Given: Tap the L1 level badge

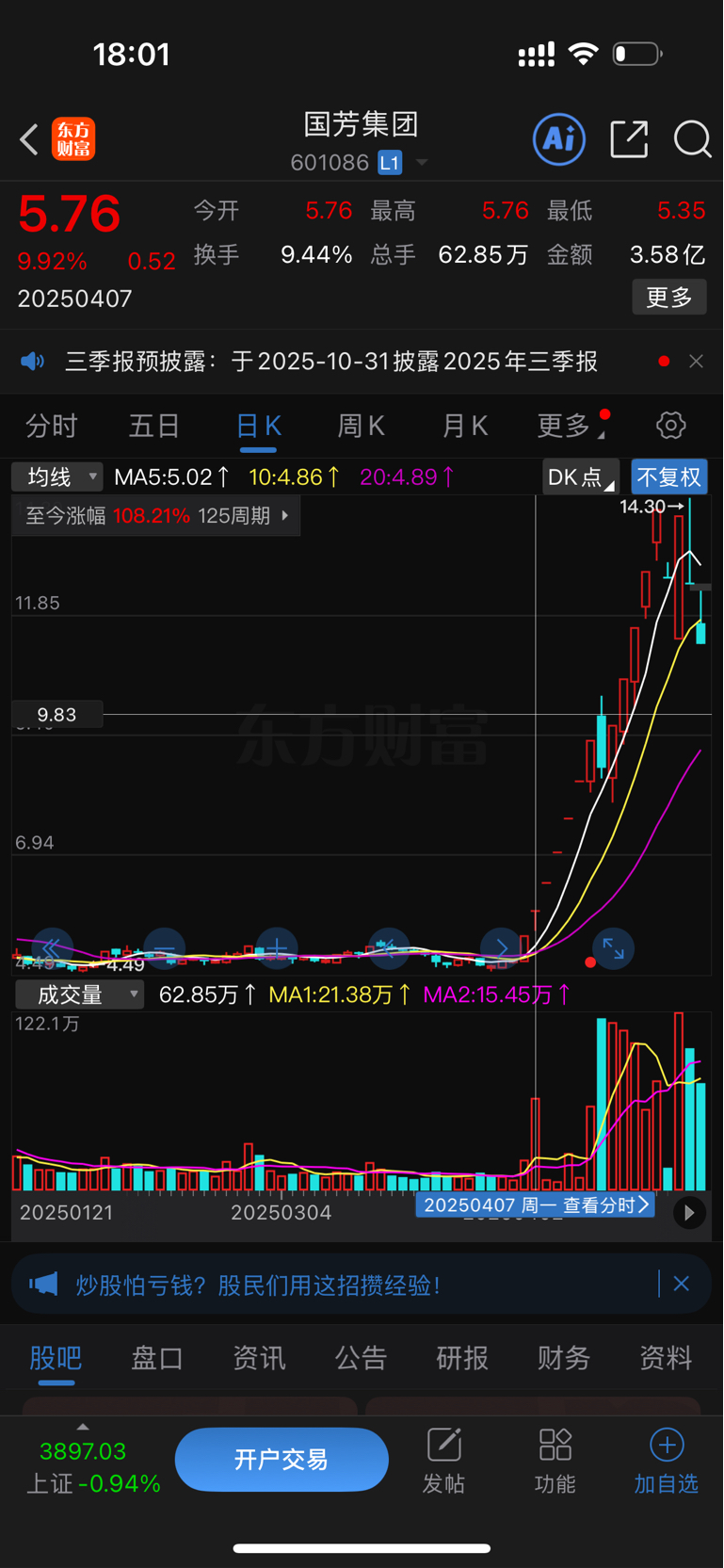Looking at the screenshot, I should pos(390,163).
